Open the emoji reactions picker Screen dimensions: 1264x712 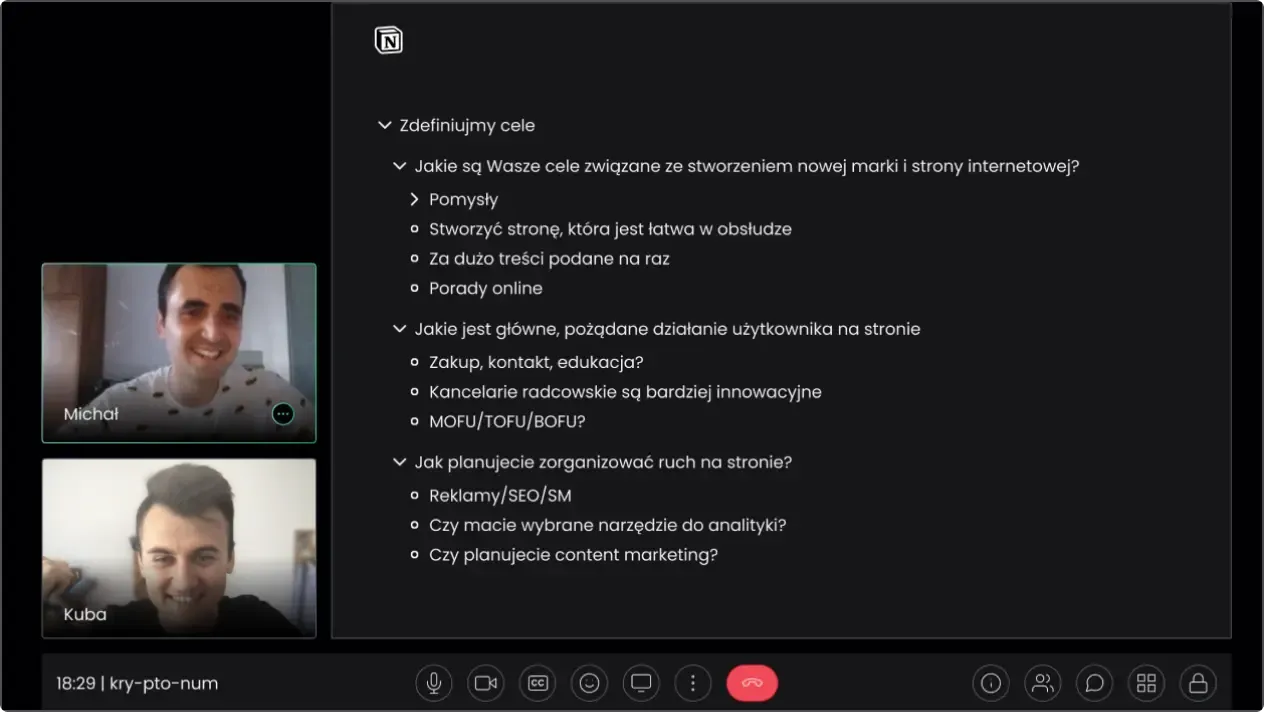click(589, 683)
